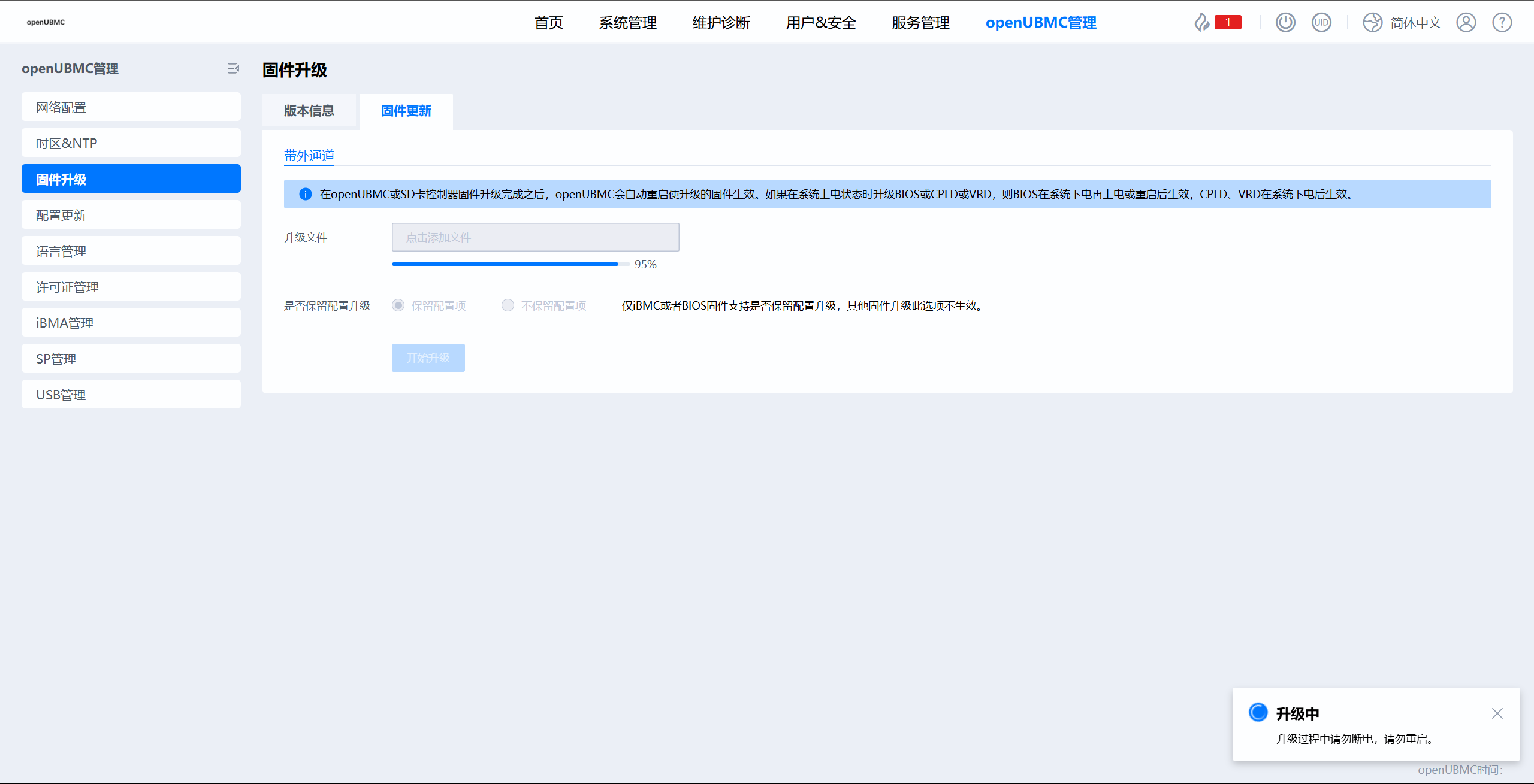Viewport: 1534px width, 784px height.
Task: Open 网络配置 in the sidebar
Action: [131, 107]
